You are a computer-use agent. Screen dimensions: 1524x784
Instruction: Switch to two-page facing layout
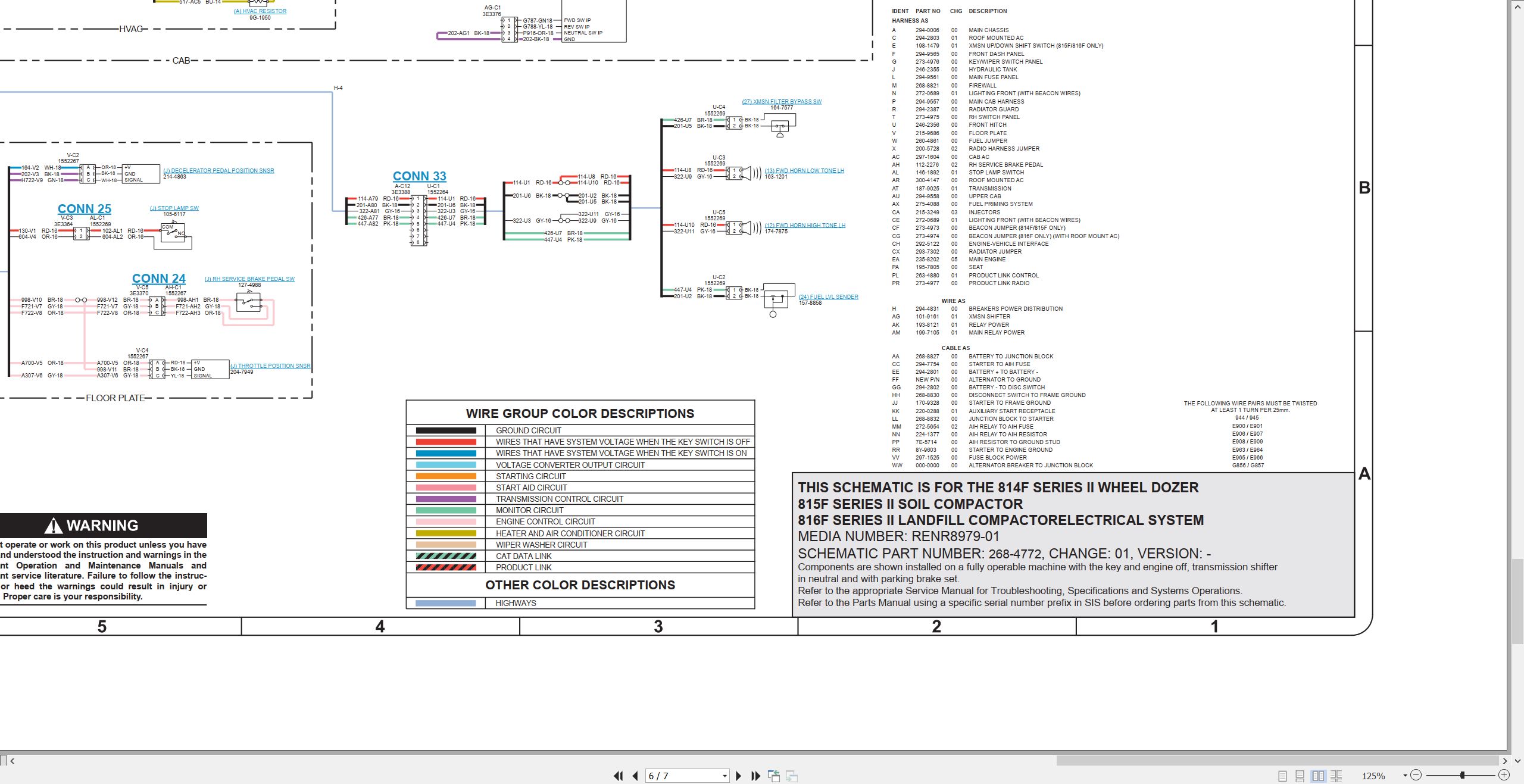click(1319, 776)
